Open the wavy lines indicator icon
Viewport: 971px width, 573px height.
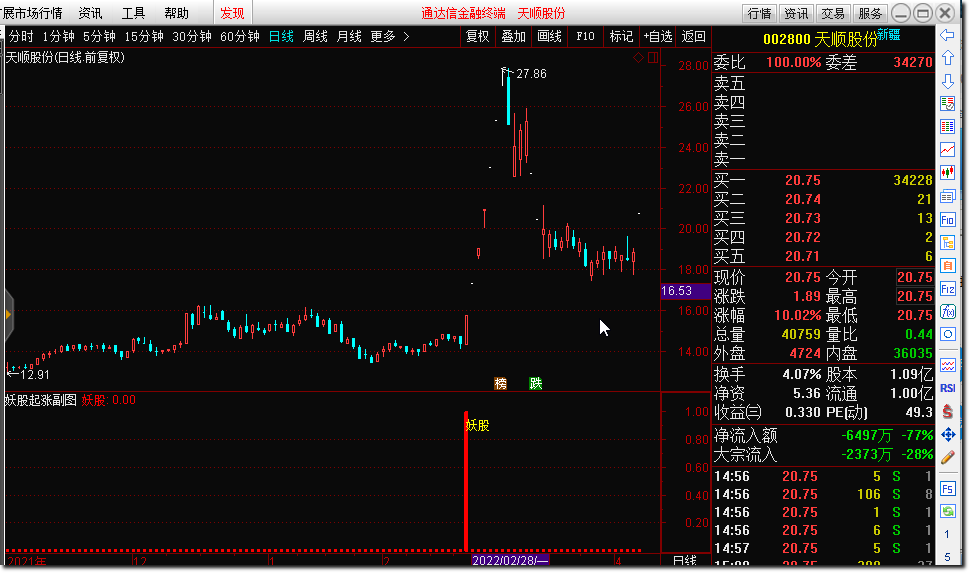947,365
